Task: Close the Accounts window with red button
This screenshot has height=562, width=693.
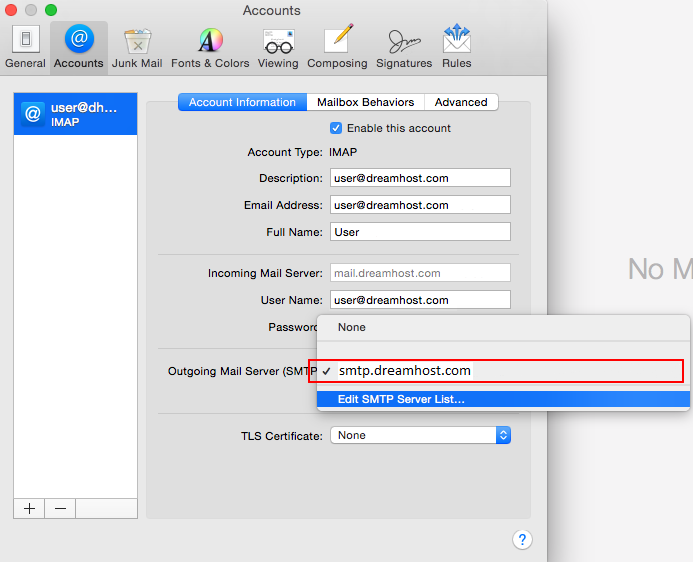Action: (x=11, y=10)
